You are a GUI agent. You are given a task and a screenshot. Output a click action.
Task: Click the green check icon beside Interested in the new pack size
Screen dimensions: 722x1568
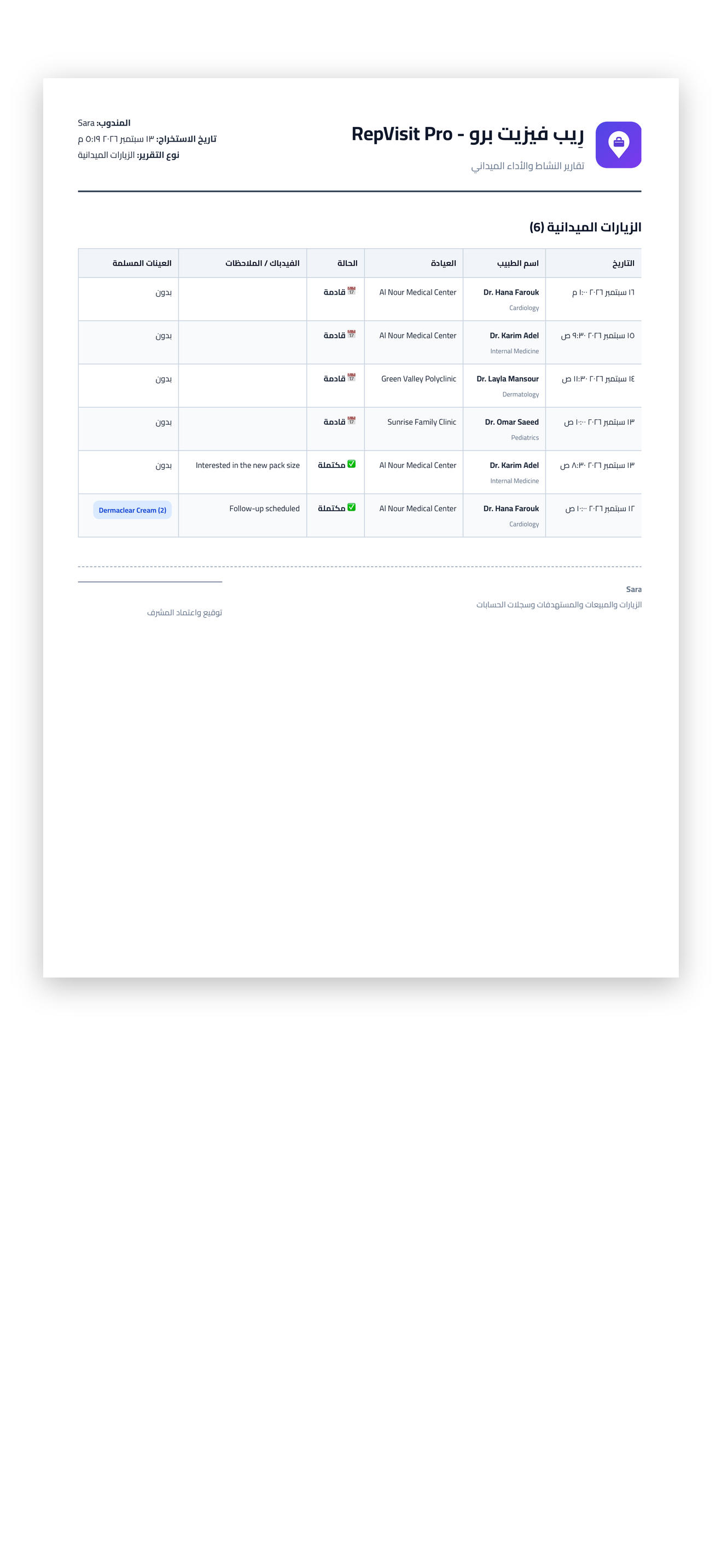point(351,464)
